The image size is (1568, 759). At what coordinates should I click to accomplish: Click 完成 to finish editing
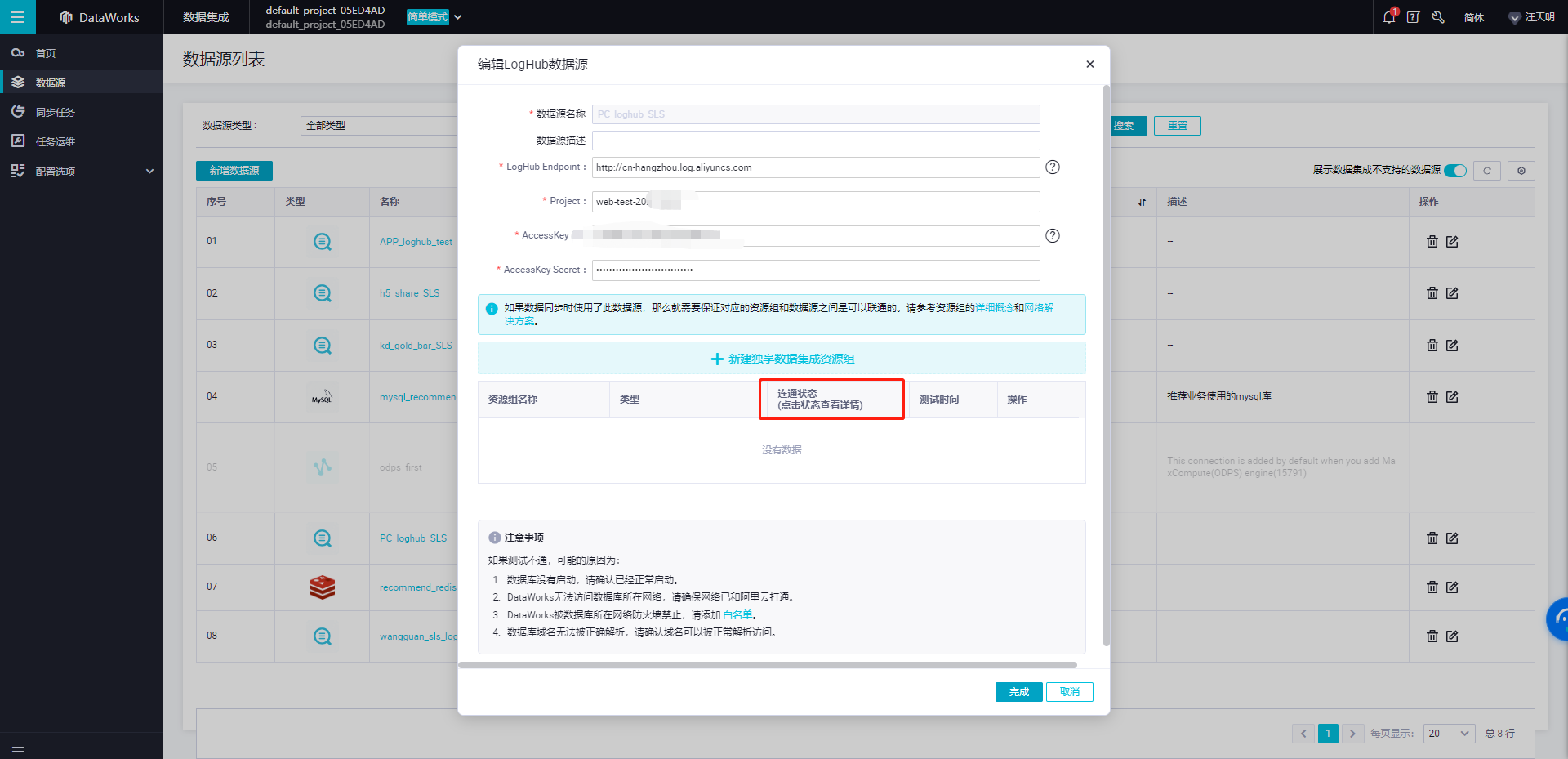pyautogui.click(x=1018, y=692)
